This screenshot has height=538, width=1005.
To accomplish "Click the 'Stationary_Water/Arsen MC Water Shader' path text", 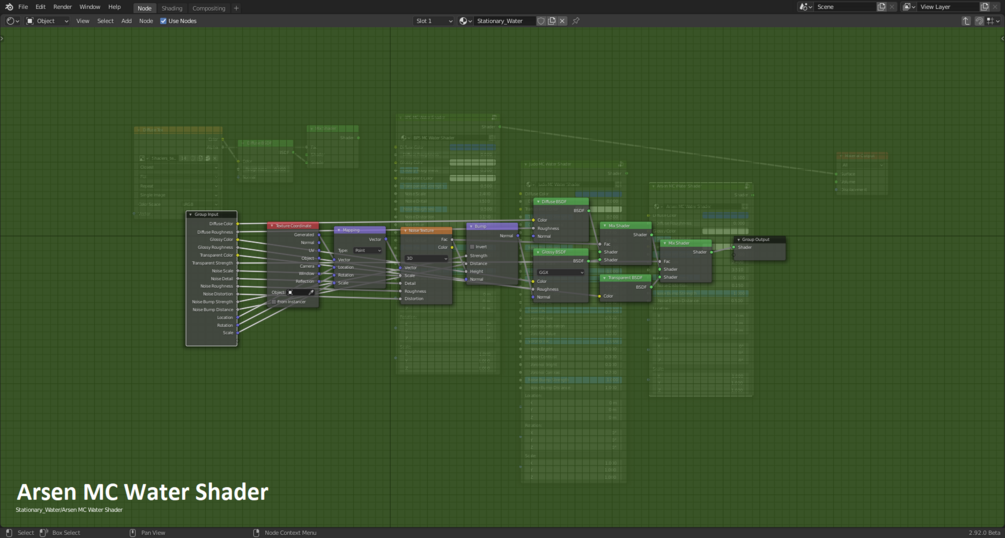I will pos(69,510).
